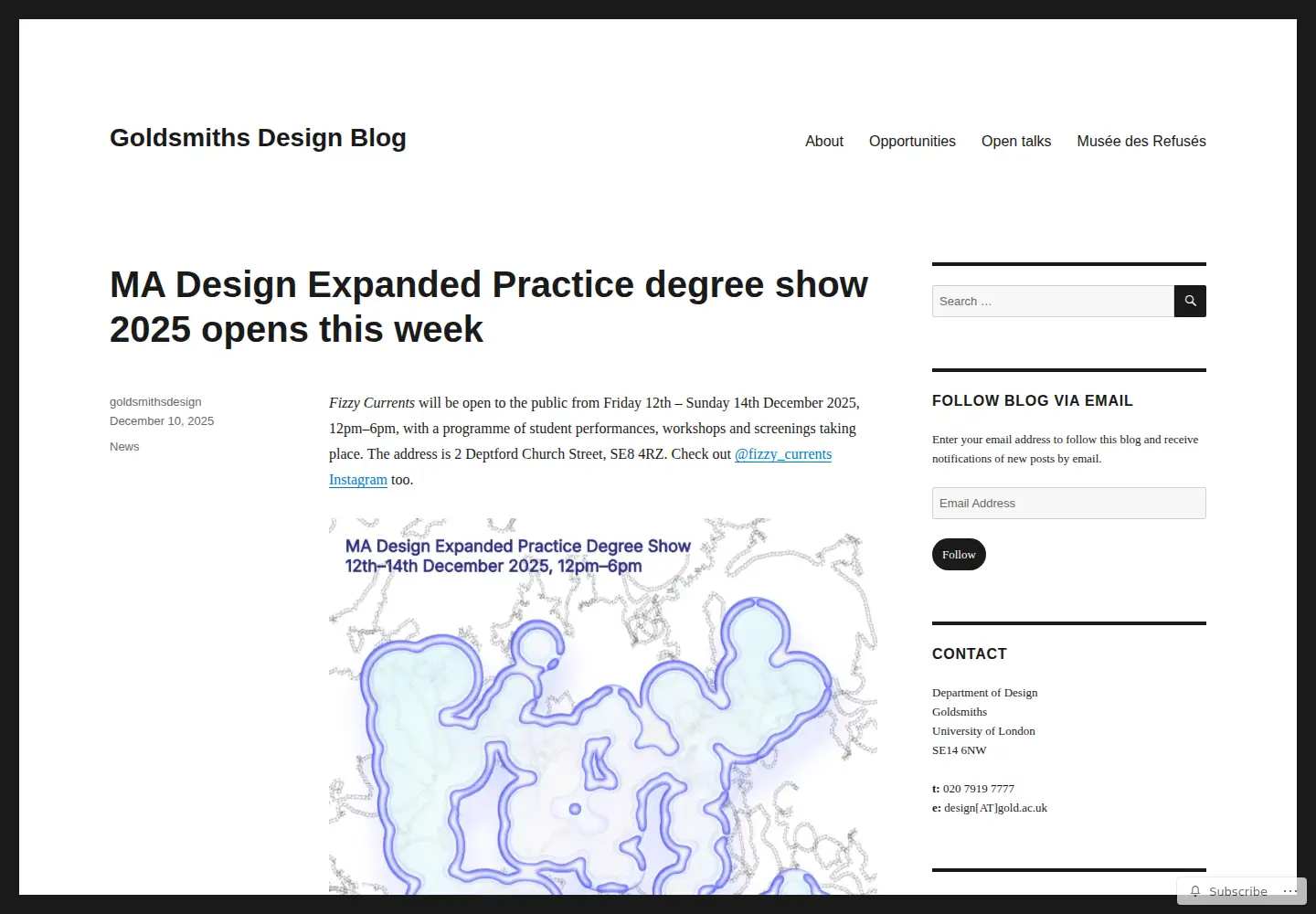The width and height of the screenshot is (1316, 914).
Task: Click the 'University of London' text
Action: pyautogui.click(x=983, y=730)
